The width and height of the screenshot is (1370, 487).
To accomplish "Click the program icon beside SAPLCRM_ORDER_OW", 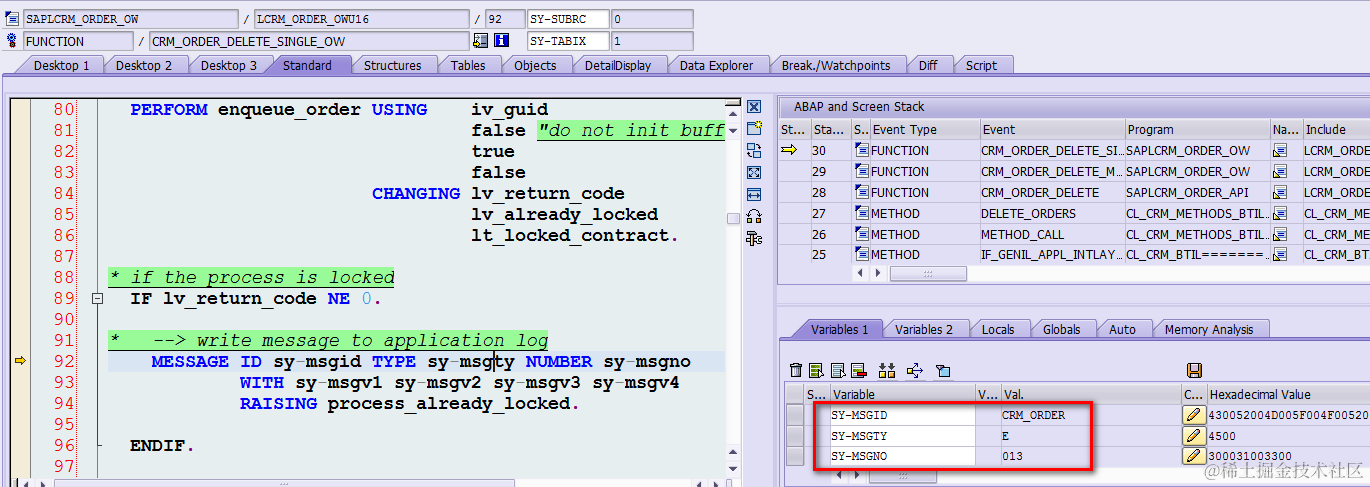I will [x=12, y=19].
